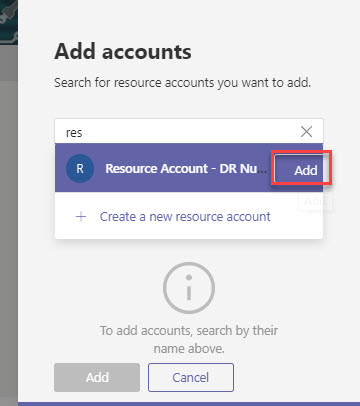Click the R avatar of the resource account
The height and width of the screenshot is (406, 360).
click(80, 168)
